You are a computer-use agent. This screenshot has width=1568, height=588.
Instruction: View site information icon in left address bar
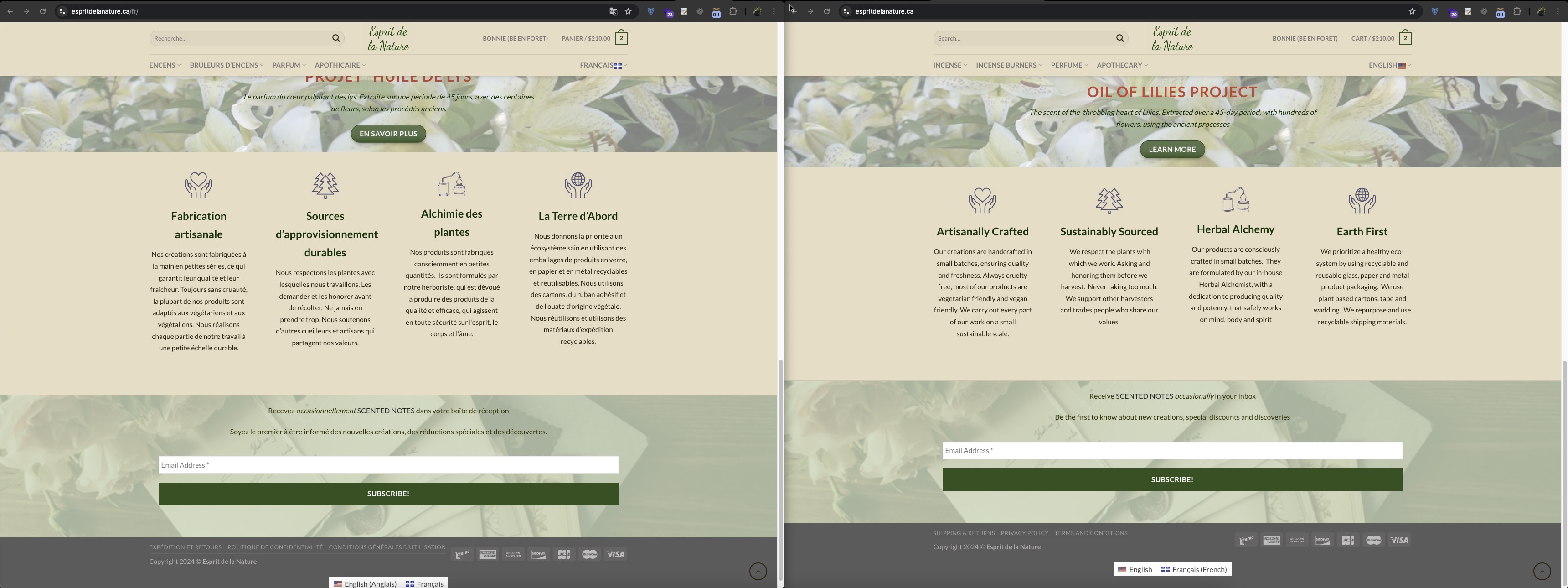(62, 11)
